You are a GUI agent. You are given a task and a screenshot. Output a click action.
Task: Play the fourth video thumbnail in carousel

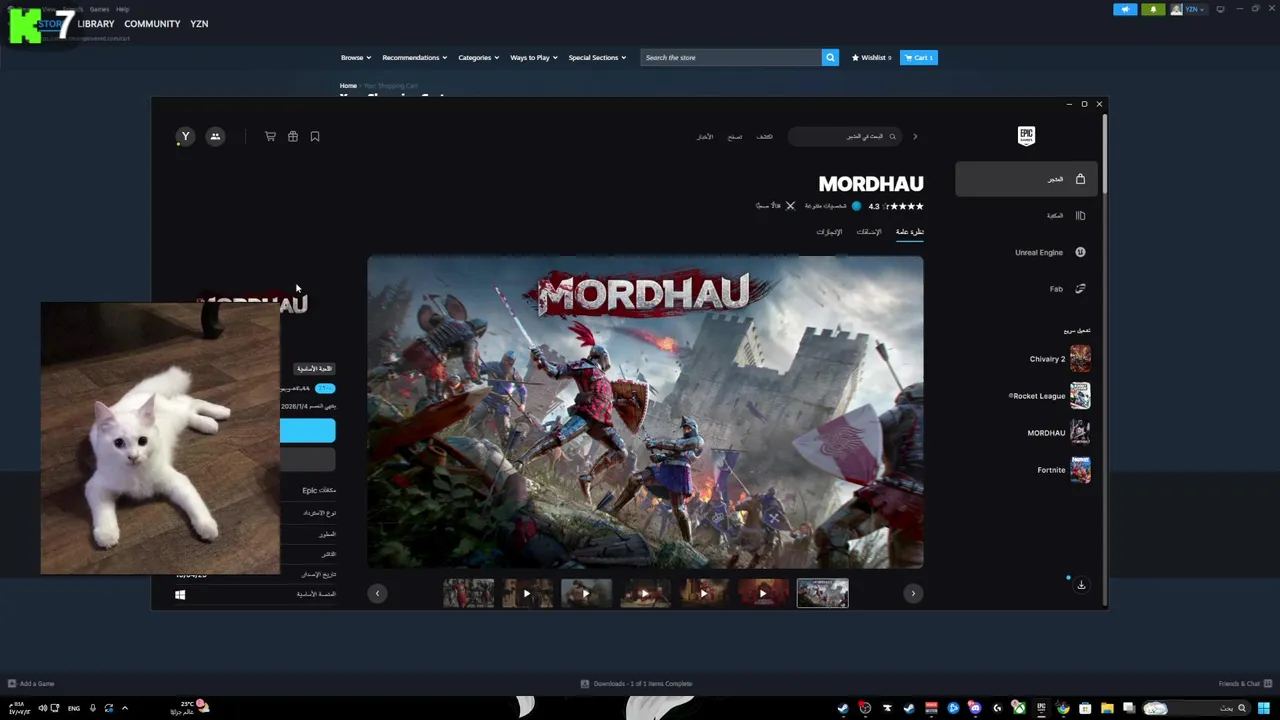[x=704, y=593]
